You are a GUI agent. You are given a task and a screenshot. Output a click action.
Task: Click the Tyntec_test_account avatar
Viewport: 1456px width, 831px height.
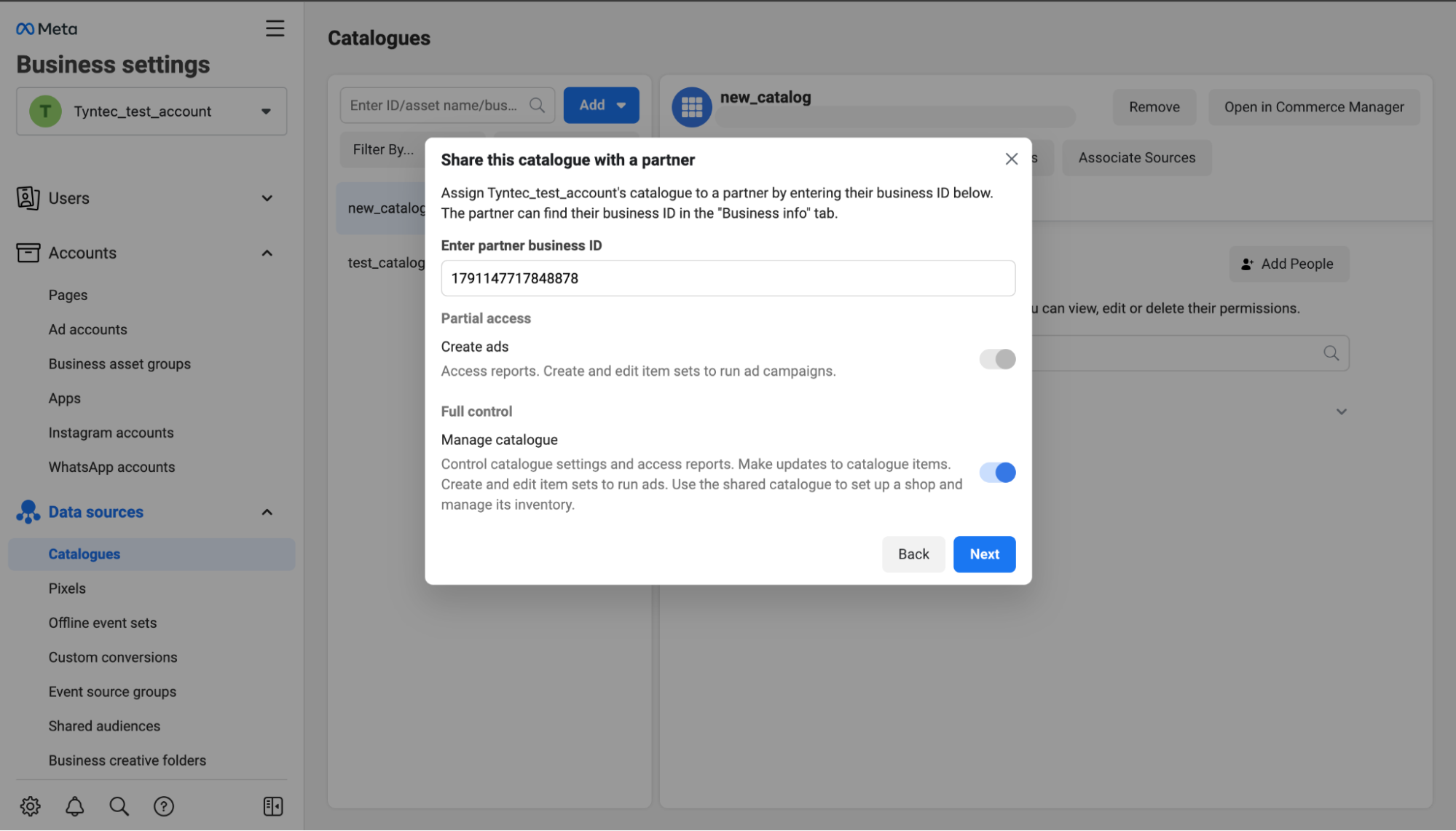(x=45, y=111)
